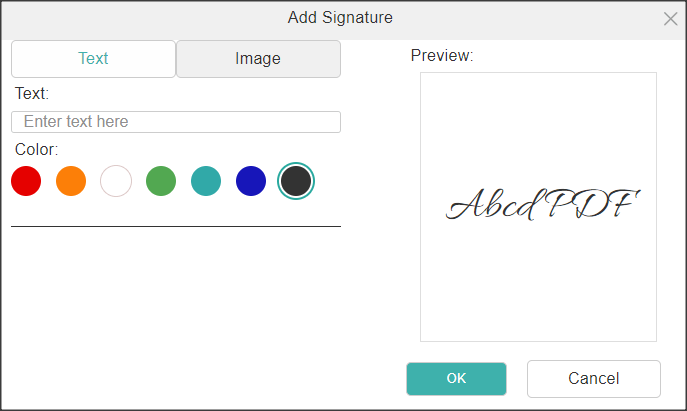
Task: Confirm with the OK button
Action: (x=456, y=379)
